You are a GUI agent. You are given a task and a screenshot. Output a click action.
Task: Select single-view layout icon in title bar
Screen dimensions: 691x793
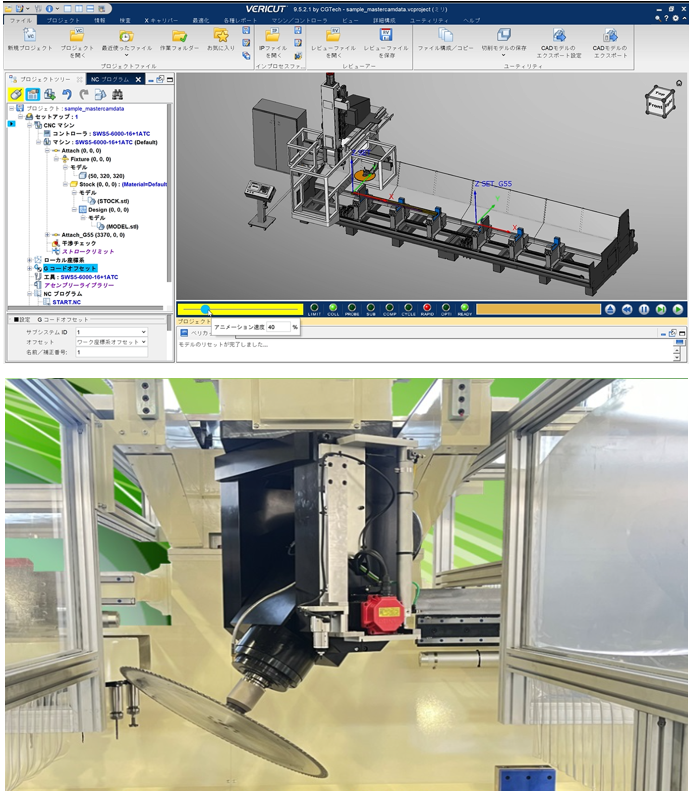click(x=67, y=9)
